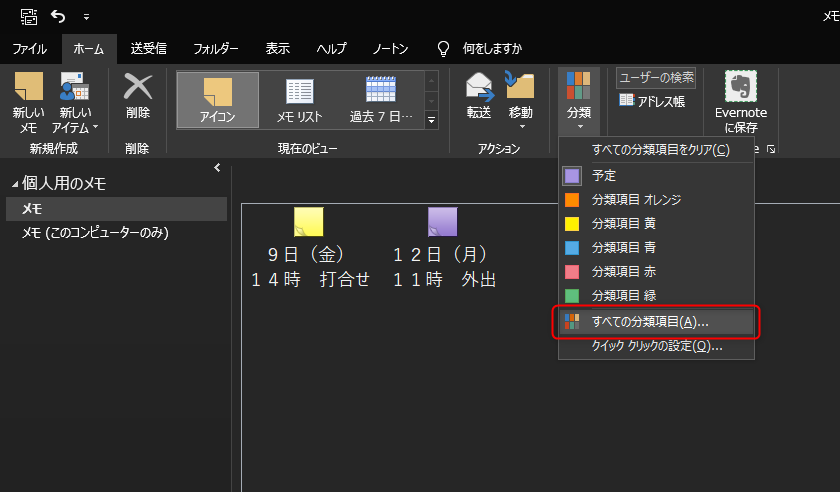Viewport: 840px width, 492px height.
Task: Choose Set Quick Click (クイック クリックの設定)
Action: coord(656,346)
